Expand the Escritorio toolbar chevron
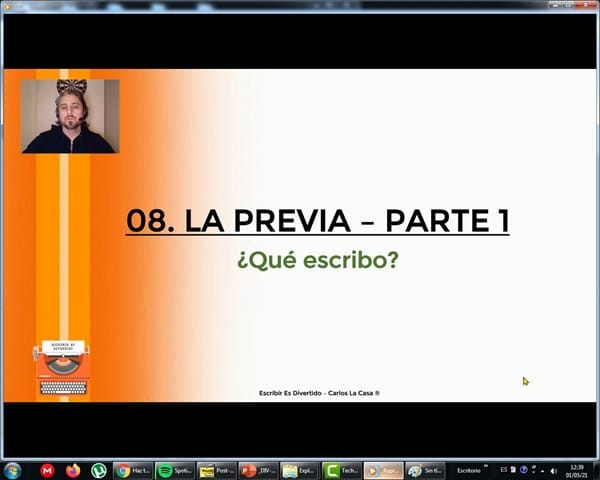Viewport: 600px width, 480px height. click(486, 466)
